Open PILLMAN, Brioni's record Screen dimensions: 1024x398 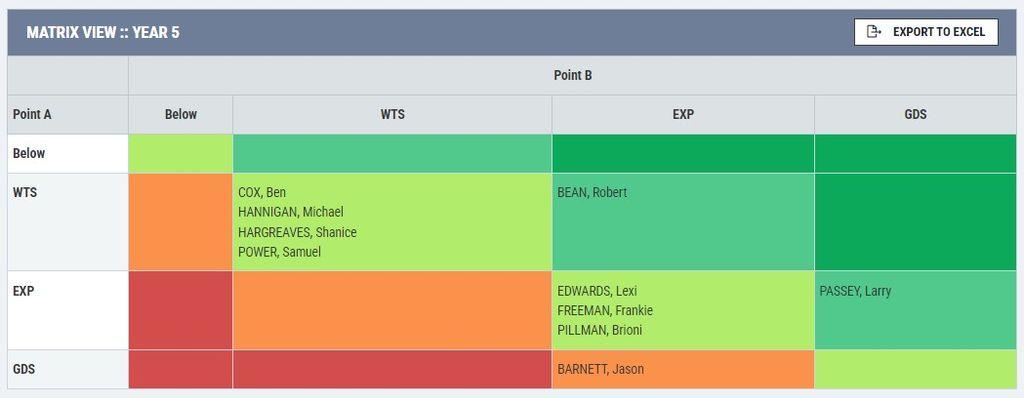click(x=600, y=330)
